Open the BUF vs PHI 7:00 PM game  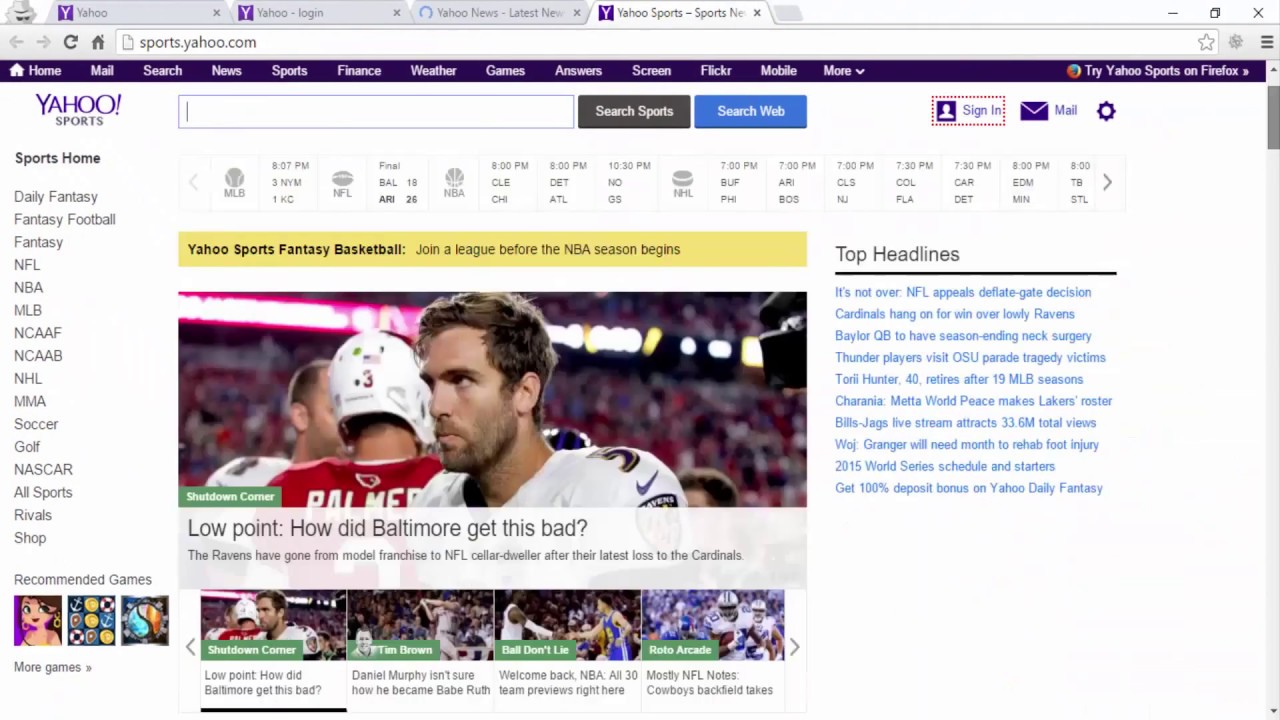pos(738,182)
